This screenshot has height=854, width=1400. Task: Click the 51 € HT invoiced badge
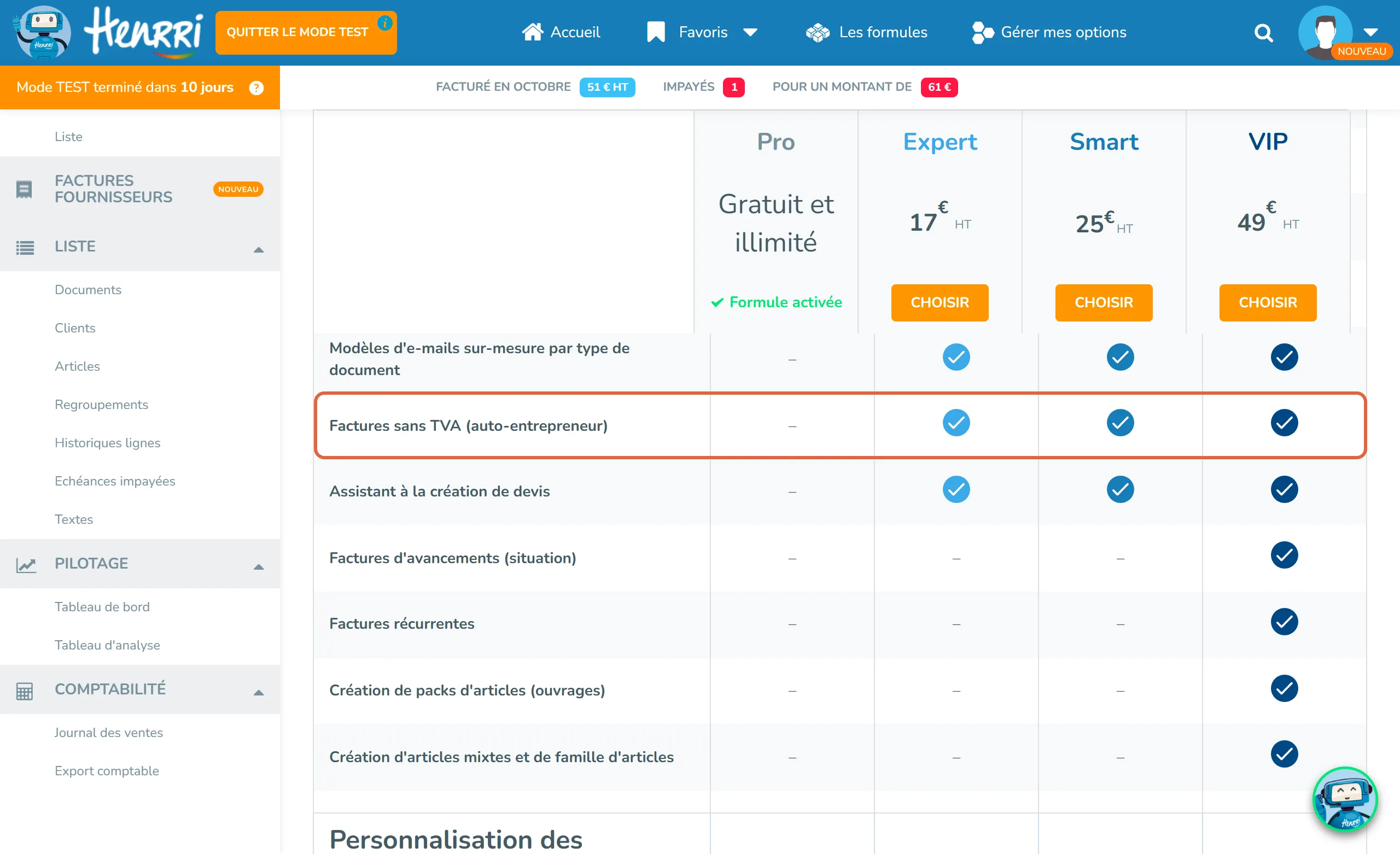607,87
